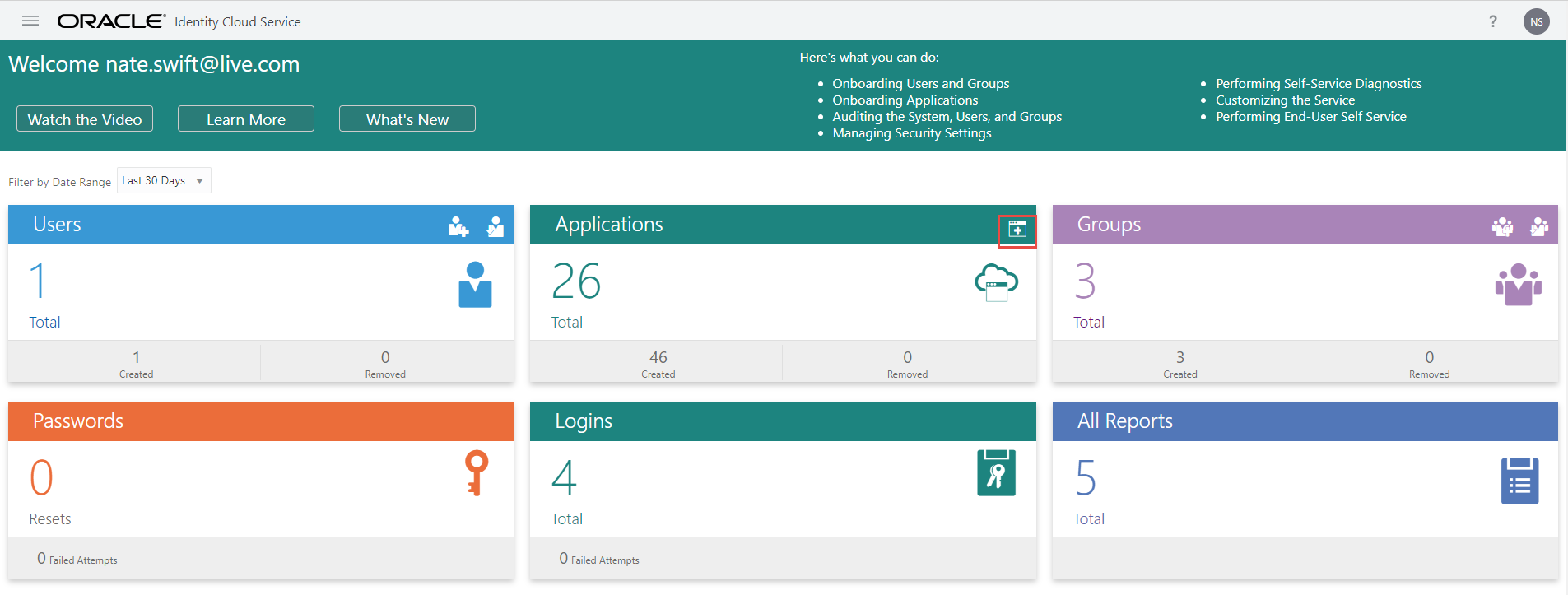Click the blue user figure icon in Users tile
Image resolution: width=1568 pixels, height=595 pixels.
click(475, 285)
